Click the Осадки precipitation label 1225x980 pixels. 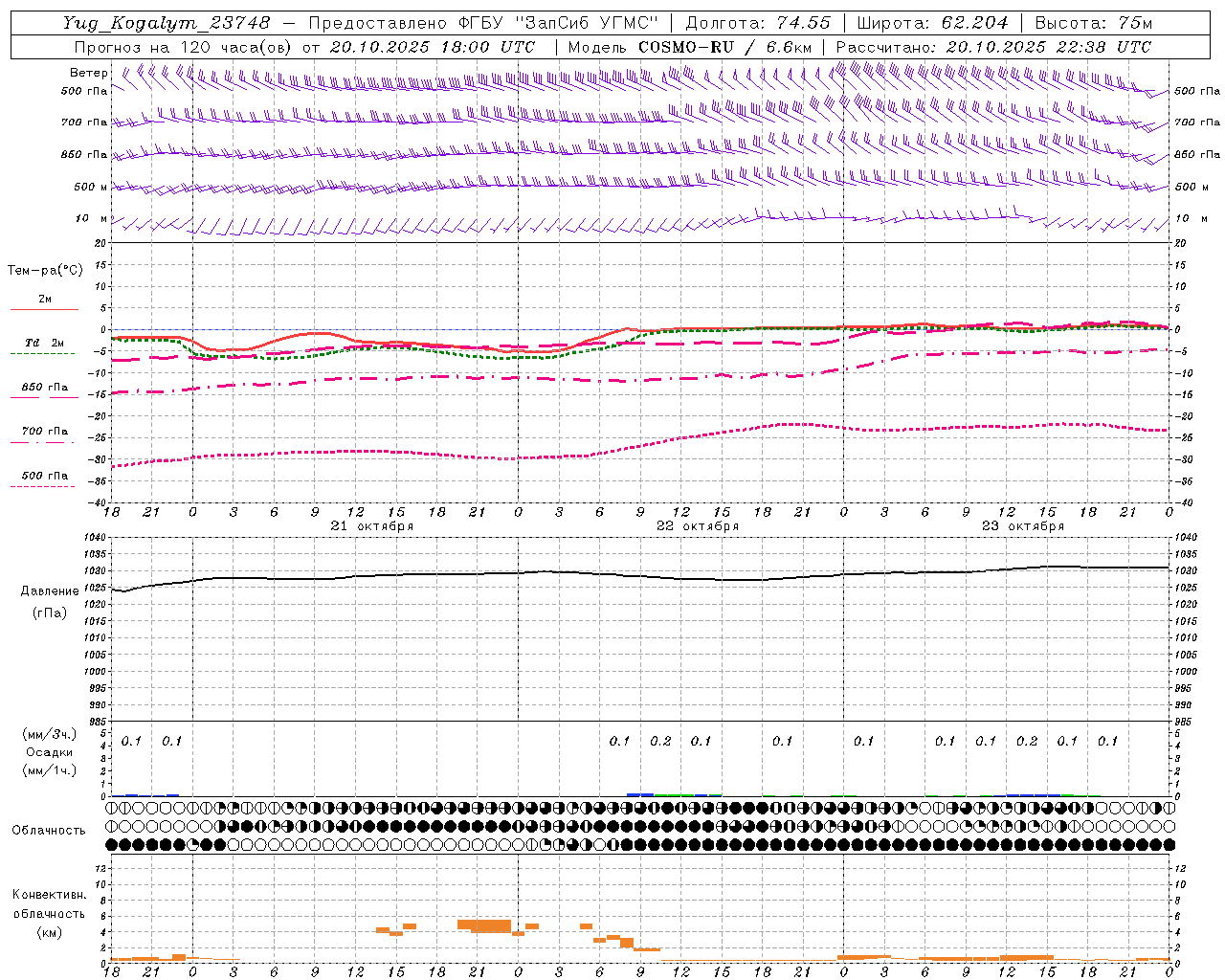coord(49,752)
